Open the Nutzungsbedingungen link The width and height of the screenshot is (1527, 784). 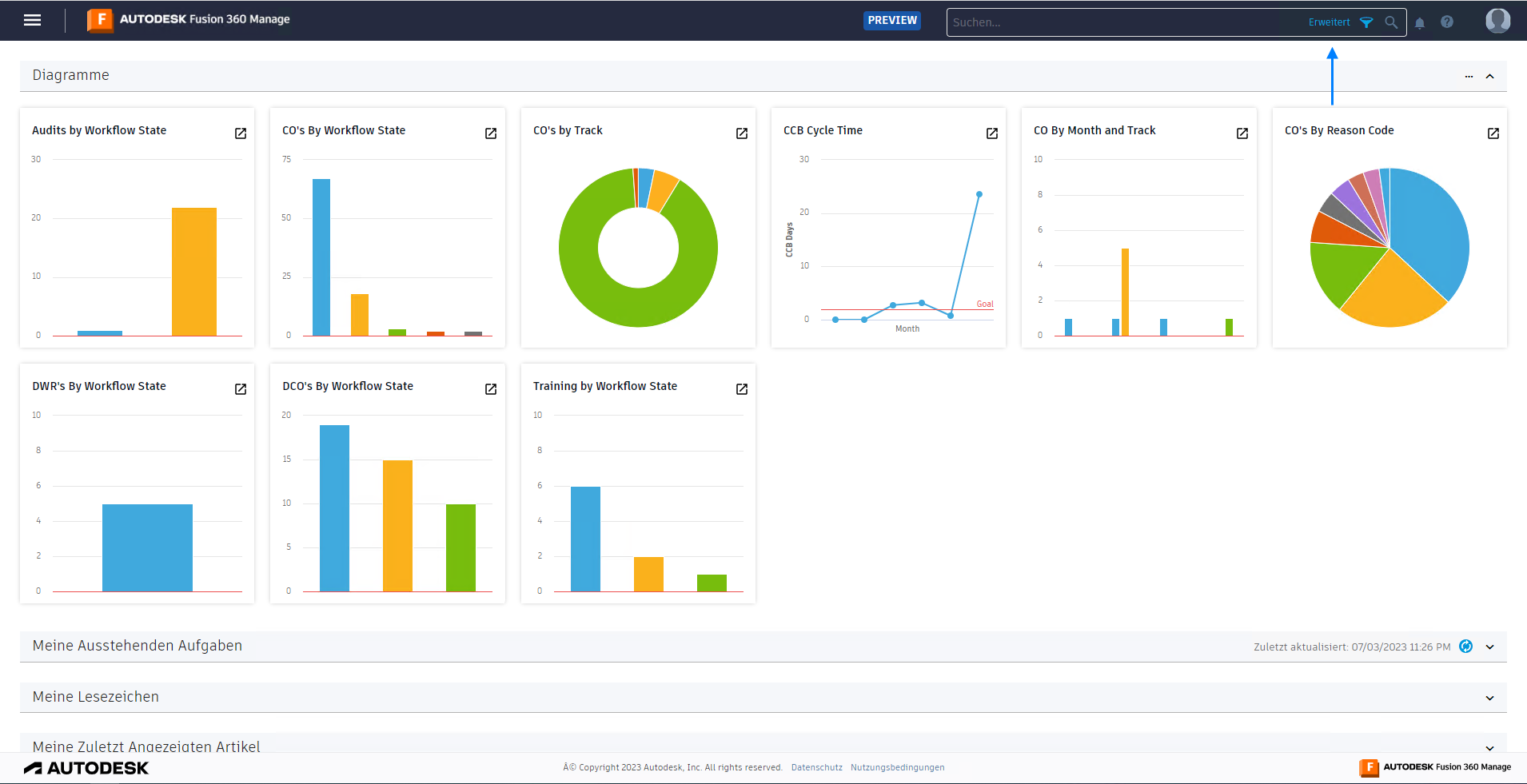click(897, 767)
